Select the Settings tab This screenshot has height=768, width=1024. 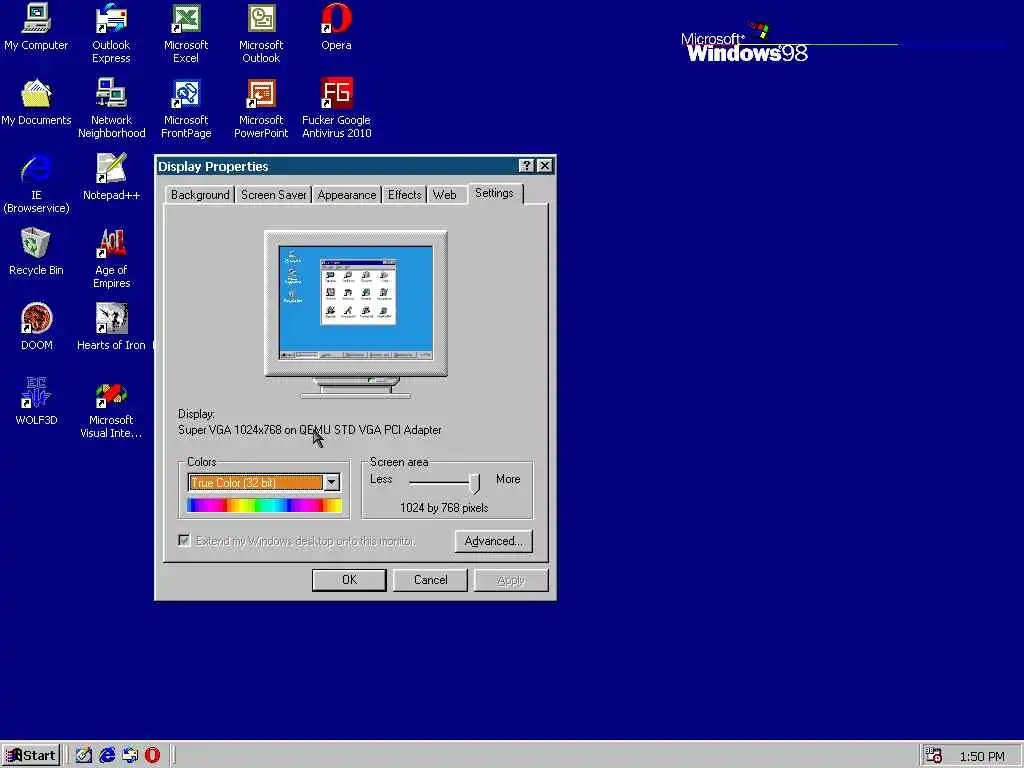pos(494,193)
